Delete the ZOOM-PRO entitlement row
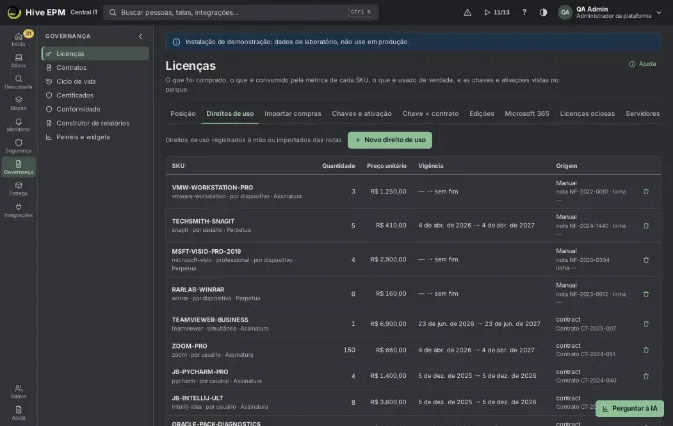This screenshot has width=673, height=426. (646, 350)
